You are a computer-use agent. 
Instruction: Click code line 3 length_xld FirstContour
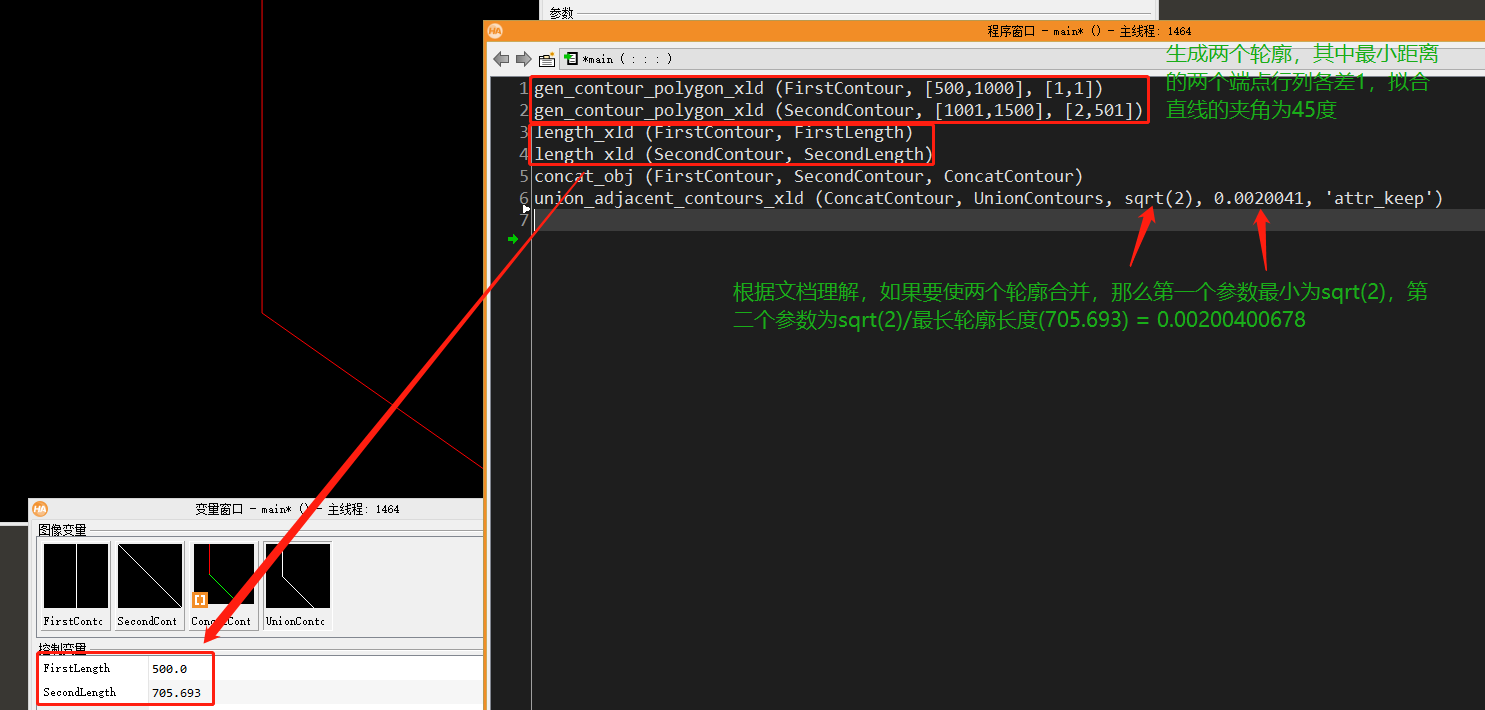click(724, 132)
